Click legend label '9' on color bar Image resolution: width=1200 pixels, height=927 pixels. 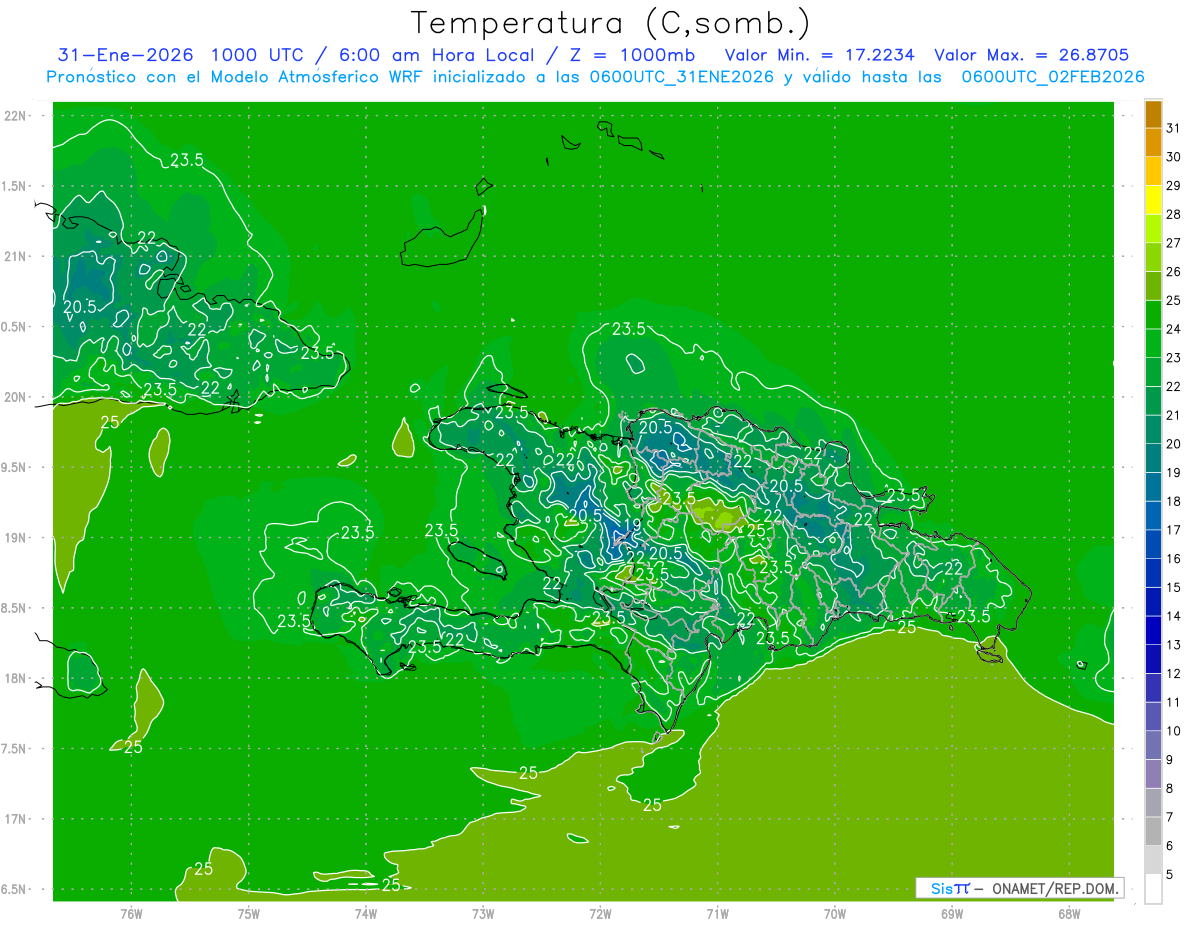[x=1170, y=760]
